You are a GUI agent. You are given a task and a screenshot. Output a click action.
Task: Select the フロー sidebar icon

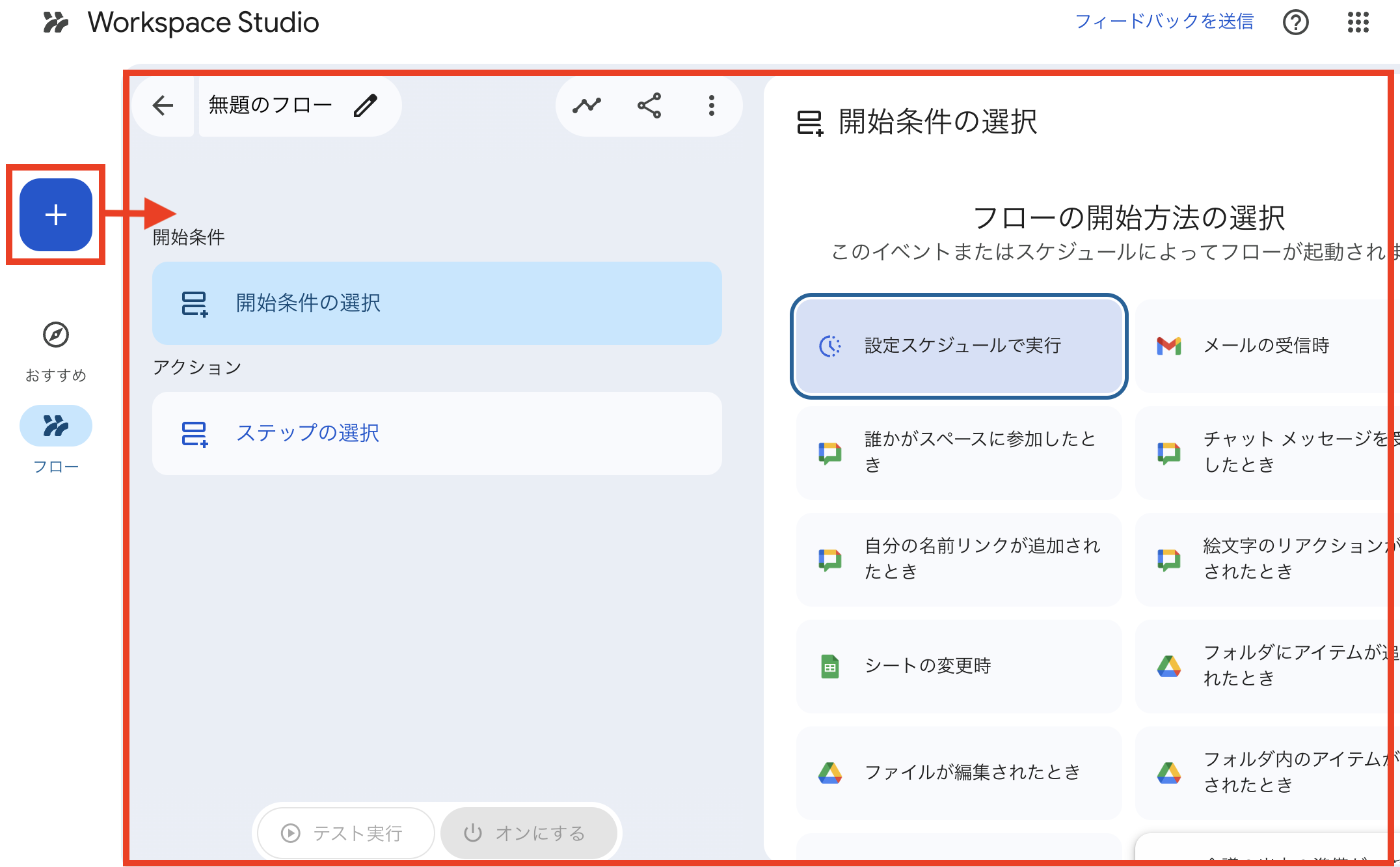pos(56,426)
